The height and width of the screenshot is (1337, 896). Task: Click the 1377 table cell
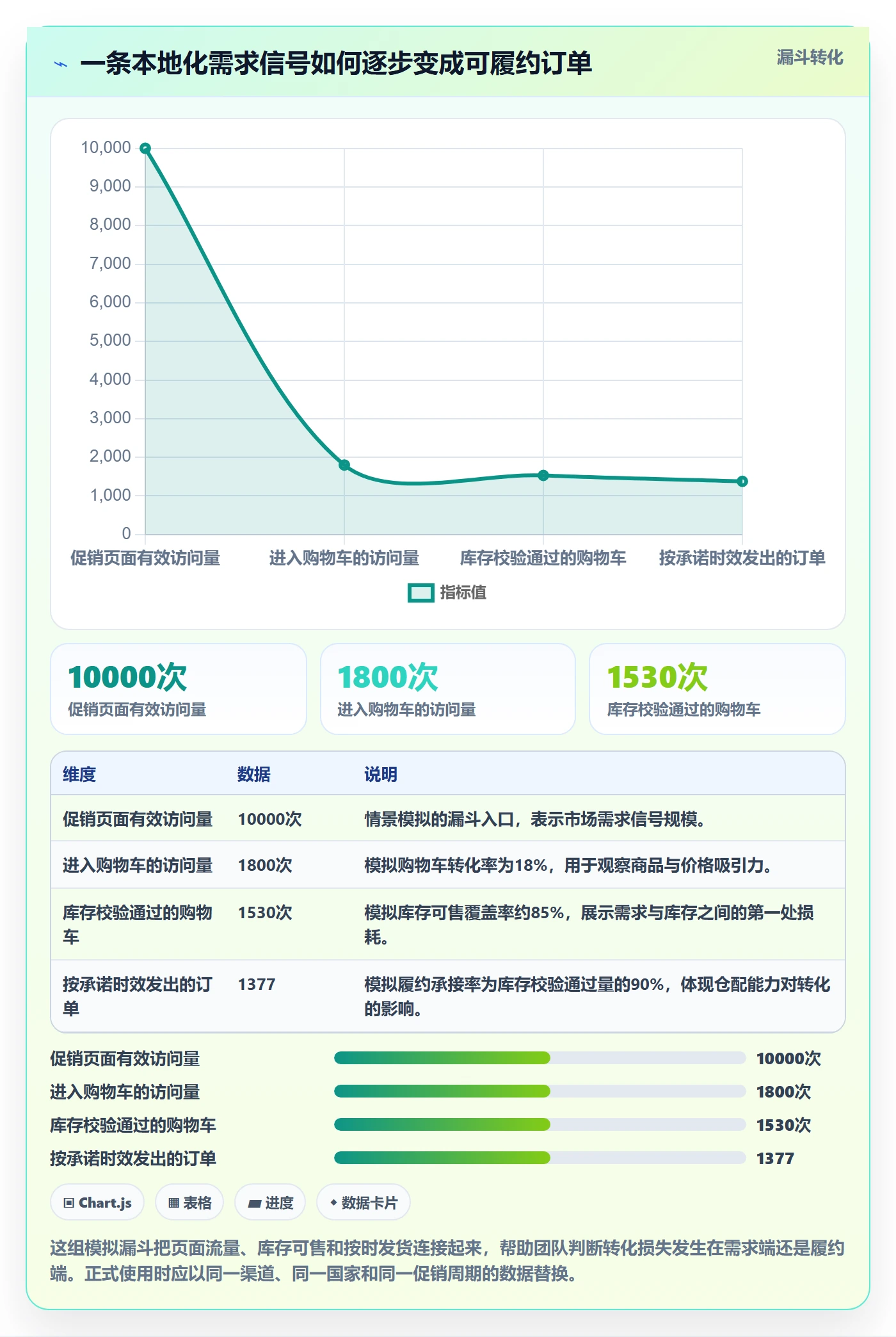coord(257,984)
